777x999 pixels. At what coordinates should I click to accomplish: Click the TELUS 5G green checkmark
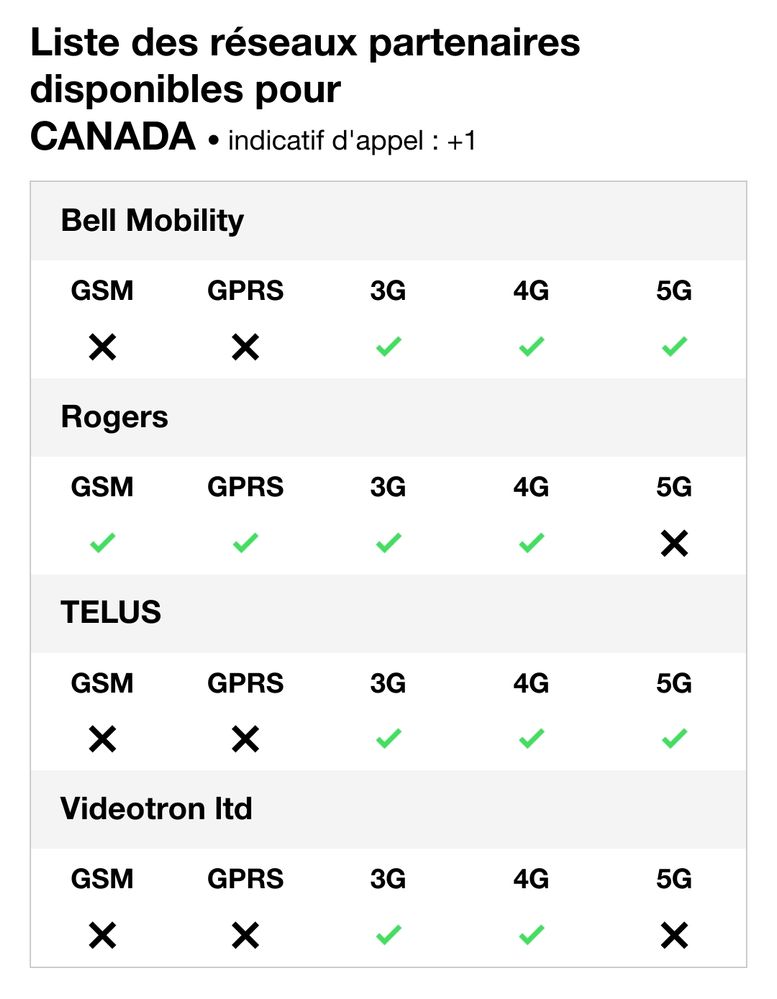(x=674, y=740)
